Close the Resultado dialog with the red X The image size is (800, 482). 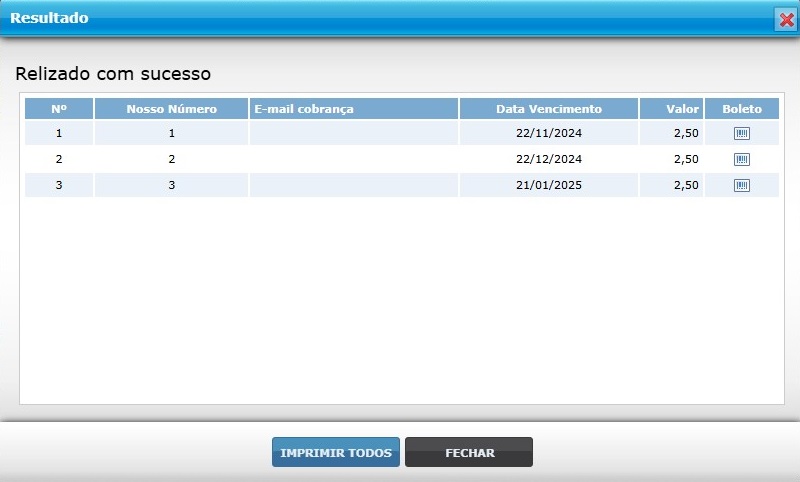click(x=786, y=20)
